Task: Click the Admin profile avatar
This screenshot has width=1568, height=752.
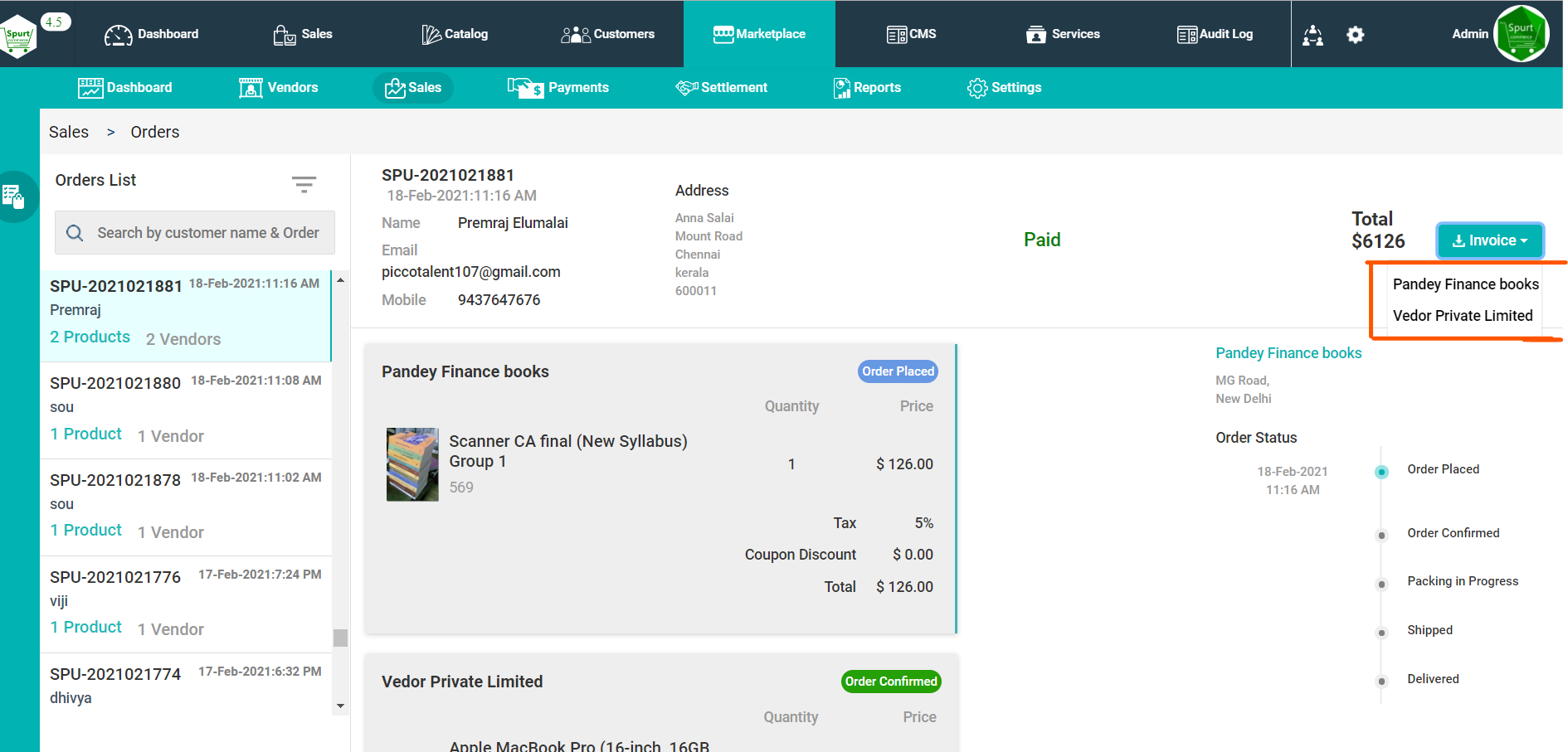Action: [1521, 34]
